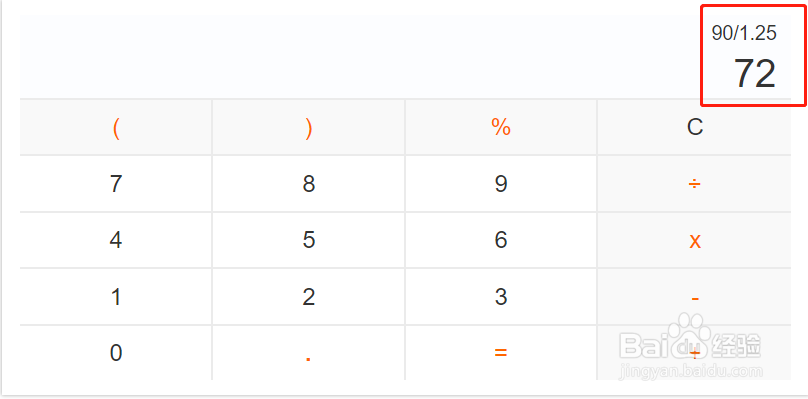Viewport: 808px width, 399px height.
Task: Click the plus operator key
Action: pyautogui.click(x=694, y=353)
